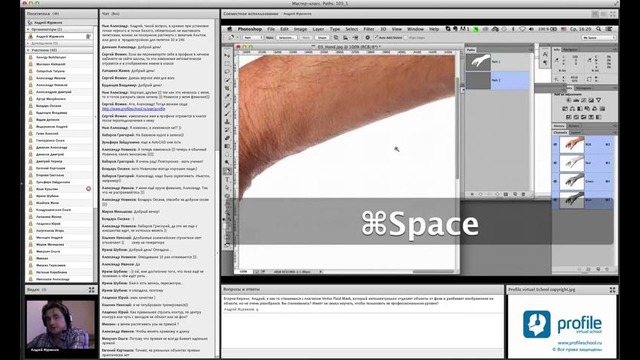Select the Rectangular Marquee tool
This screenshot has height=360, width=640.
pyautogui.click(x=227, y=64)
